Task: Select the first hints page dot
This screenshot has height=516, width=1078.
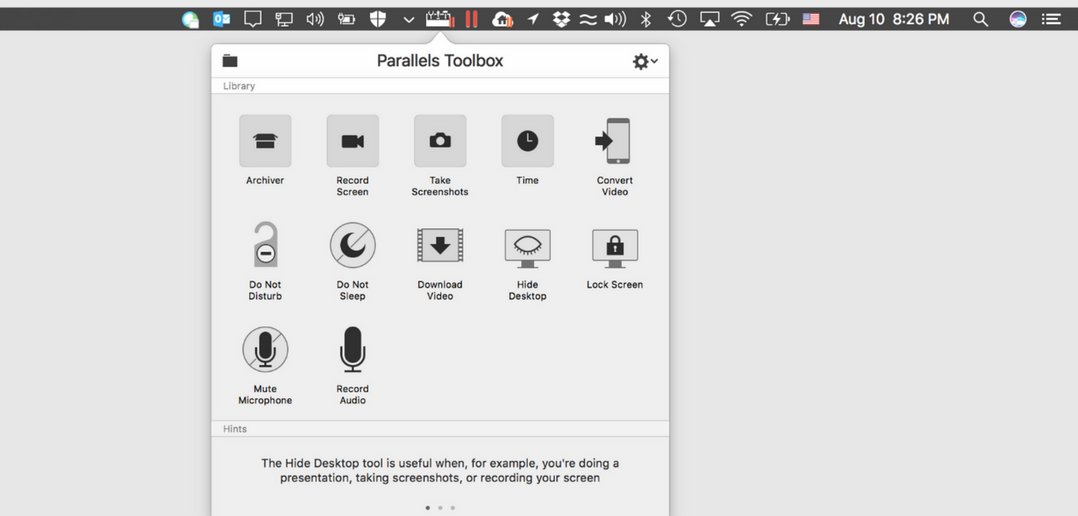Action: [x=428, y=508]
